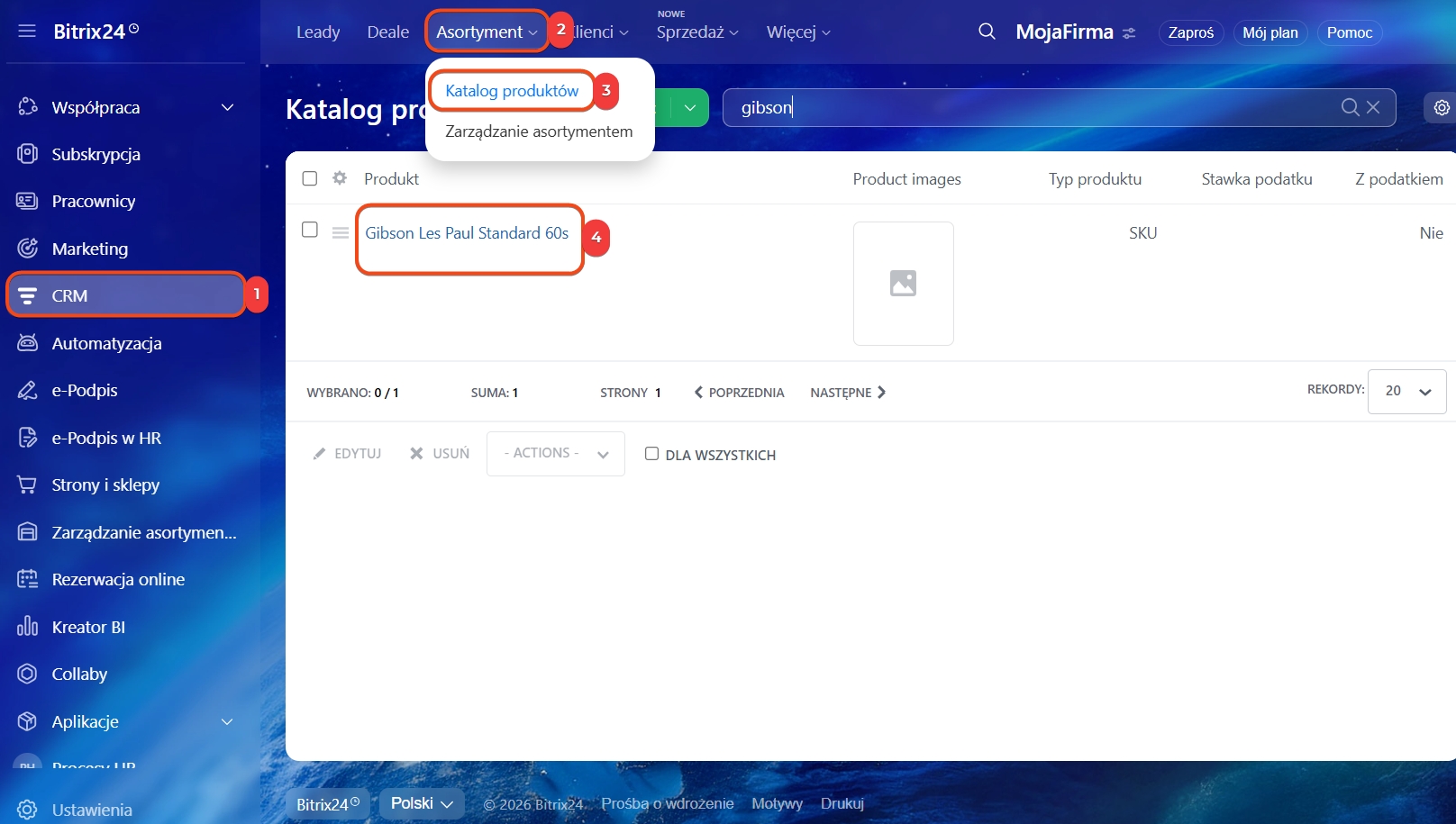Click the Pomoc button
This screenshot has height=824, width=1456.
click(x=1350, y=32)
